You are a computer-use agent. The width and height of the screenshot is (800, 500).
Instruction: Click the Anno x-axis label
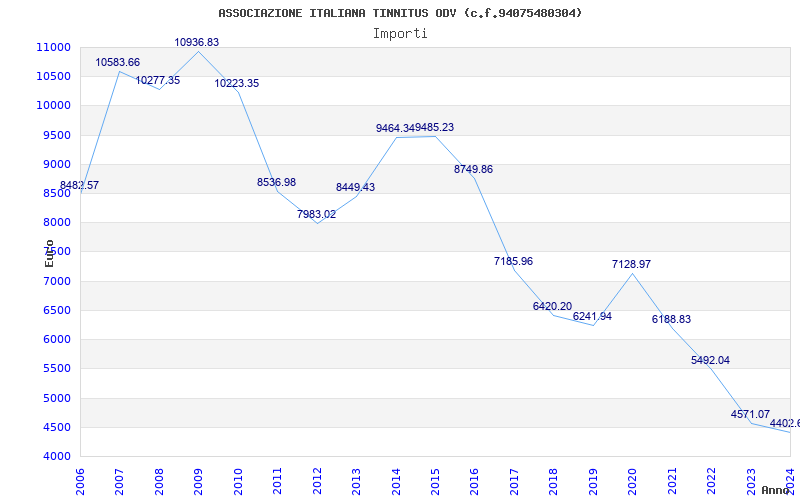(x=774, y=490)
